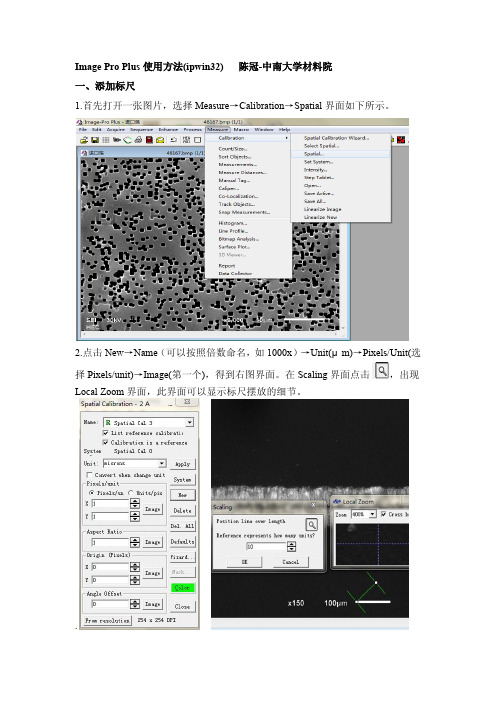Image resolution: width=496 pixels, height=702 pixels.
Task: Click the save disk icon in toolbar
Action: click(x=95, y=140)
